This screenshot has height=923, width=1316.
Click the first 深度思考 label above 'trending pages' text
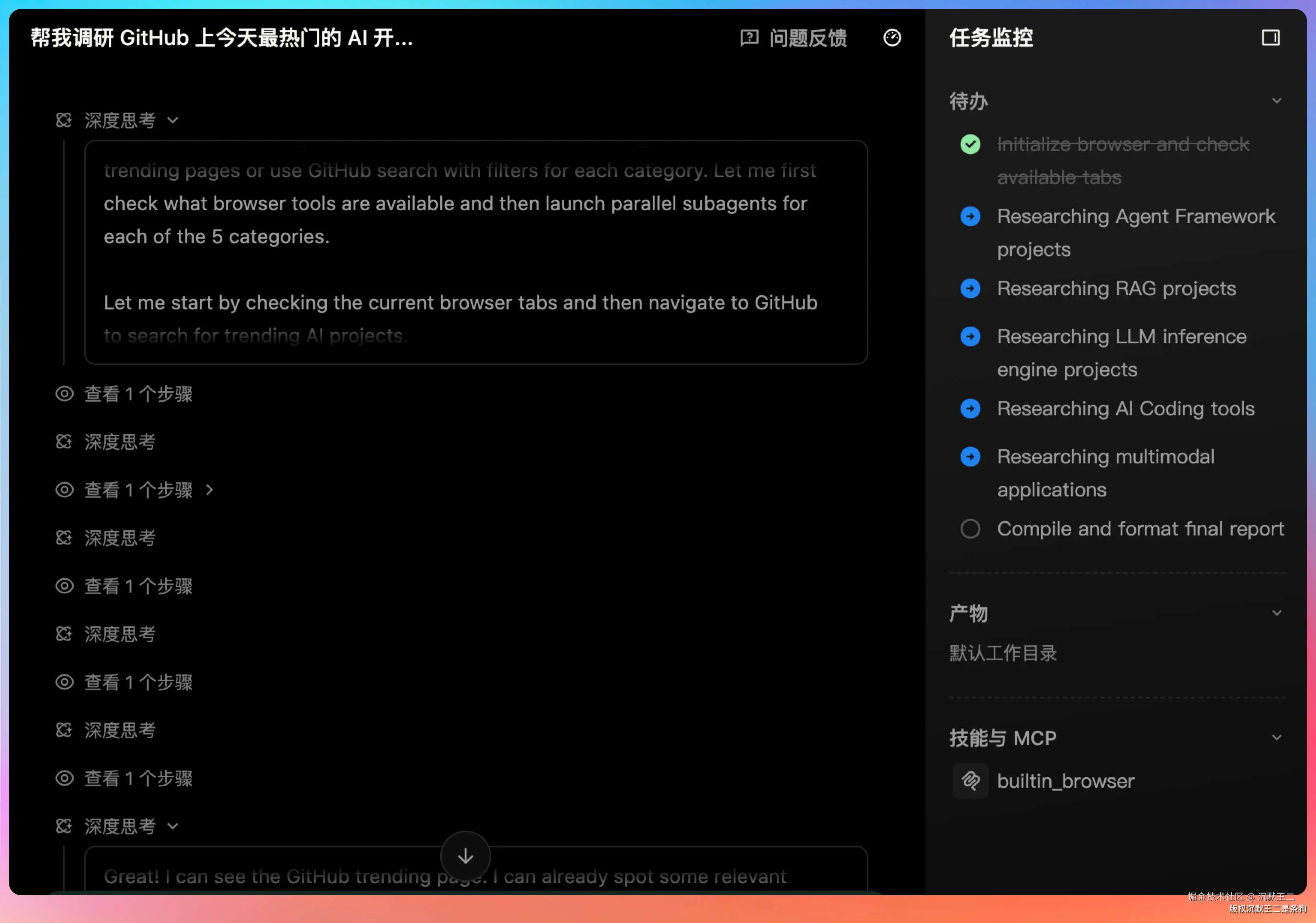[120, 120]
